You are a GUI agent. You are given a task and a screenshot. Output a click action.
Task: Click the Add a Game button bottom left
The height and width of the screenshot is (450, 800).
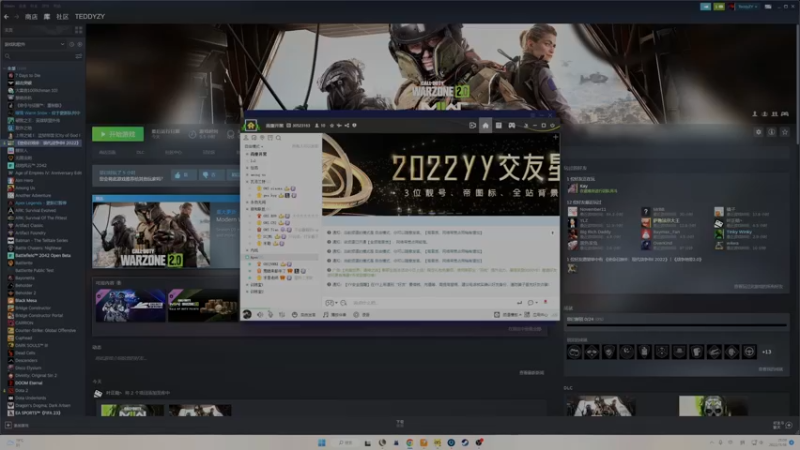[17, 425]
